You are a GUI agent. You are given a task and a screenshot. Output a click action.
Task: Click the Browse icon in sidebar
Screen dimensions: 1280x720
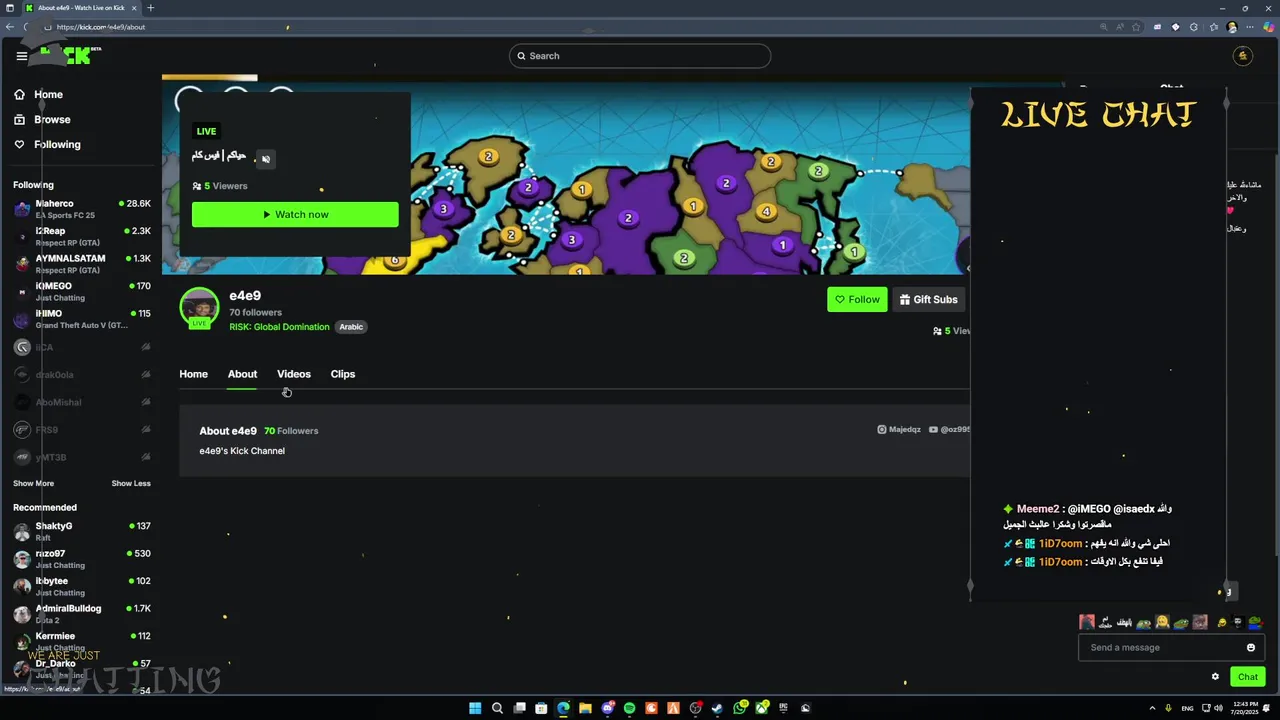pyautogui.click(x=19, y=119)
